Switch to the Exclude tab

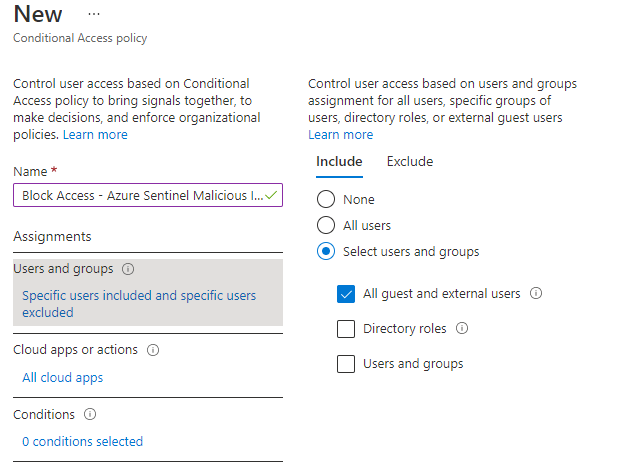pyautogui.click(x=409, y=161)
